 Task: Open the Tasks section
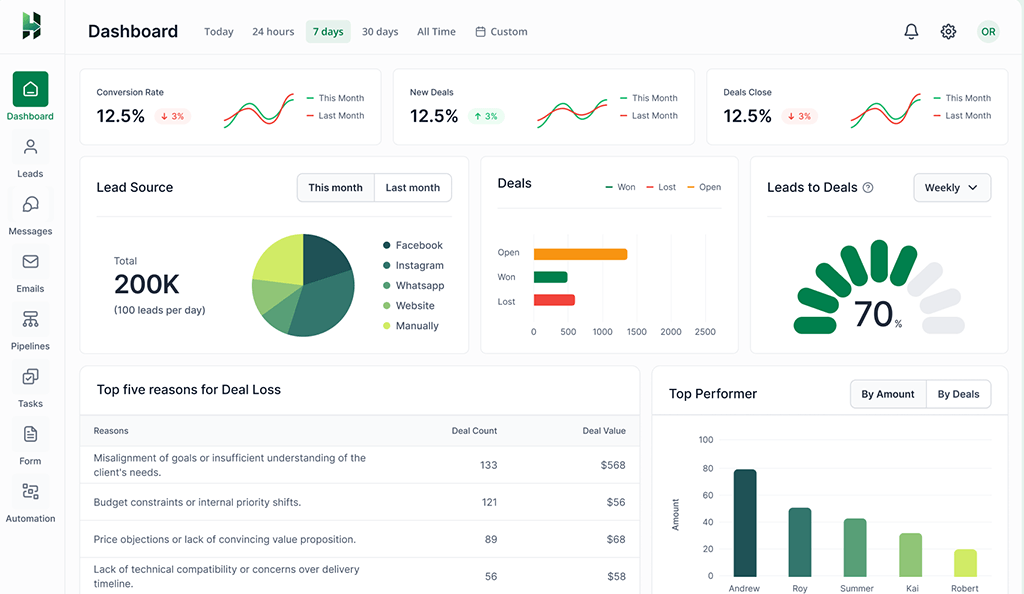click(x=30, y=386)
